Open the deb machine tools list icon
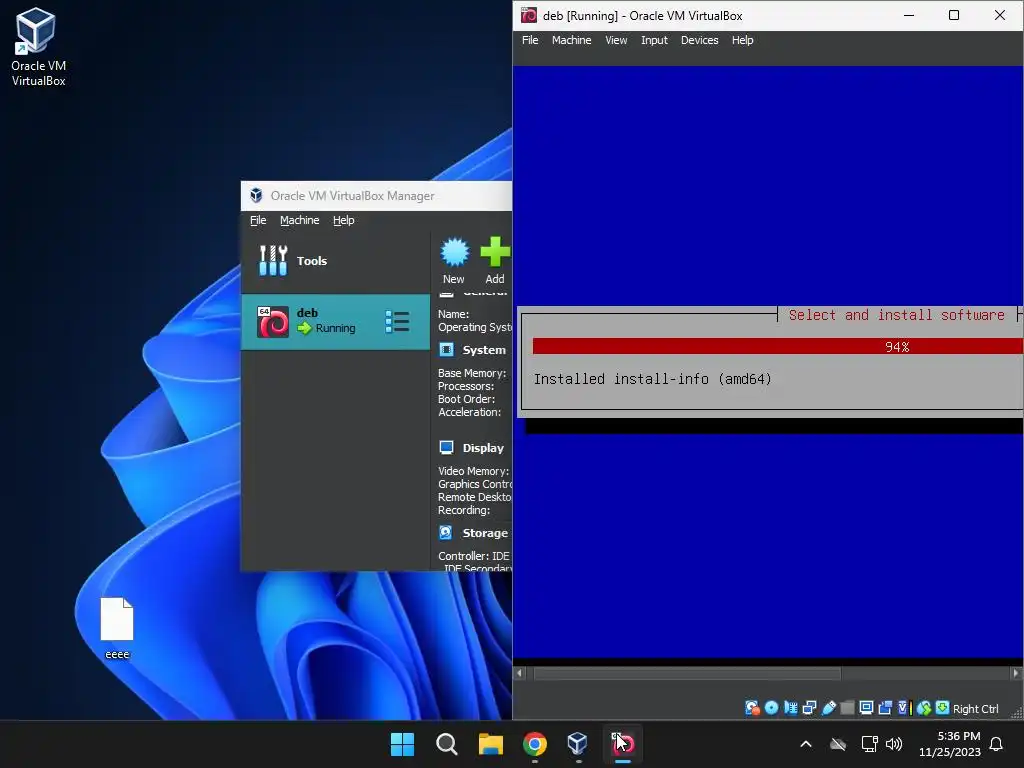 point(397,321)
